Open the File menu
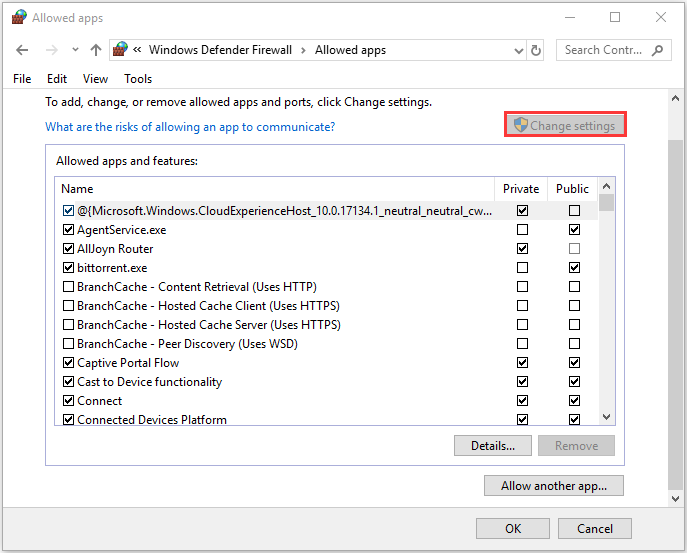Screen dimensions: 687x553 22,79
